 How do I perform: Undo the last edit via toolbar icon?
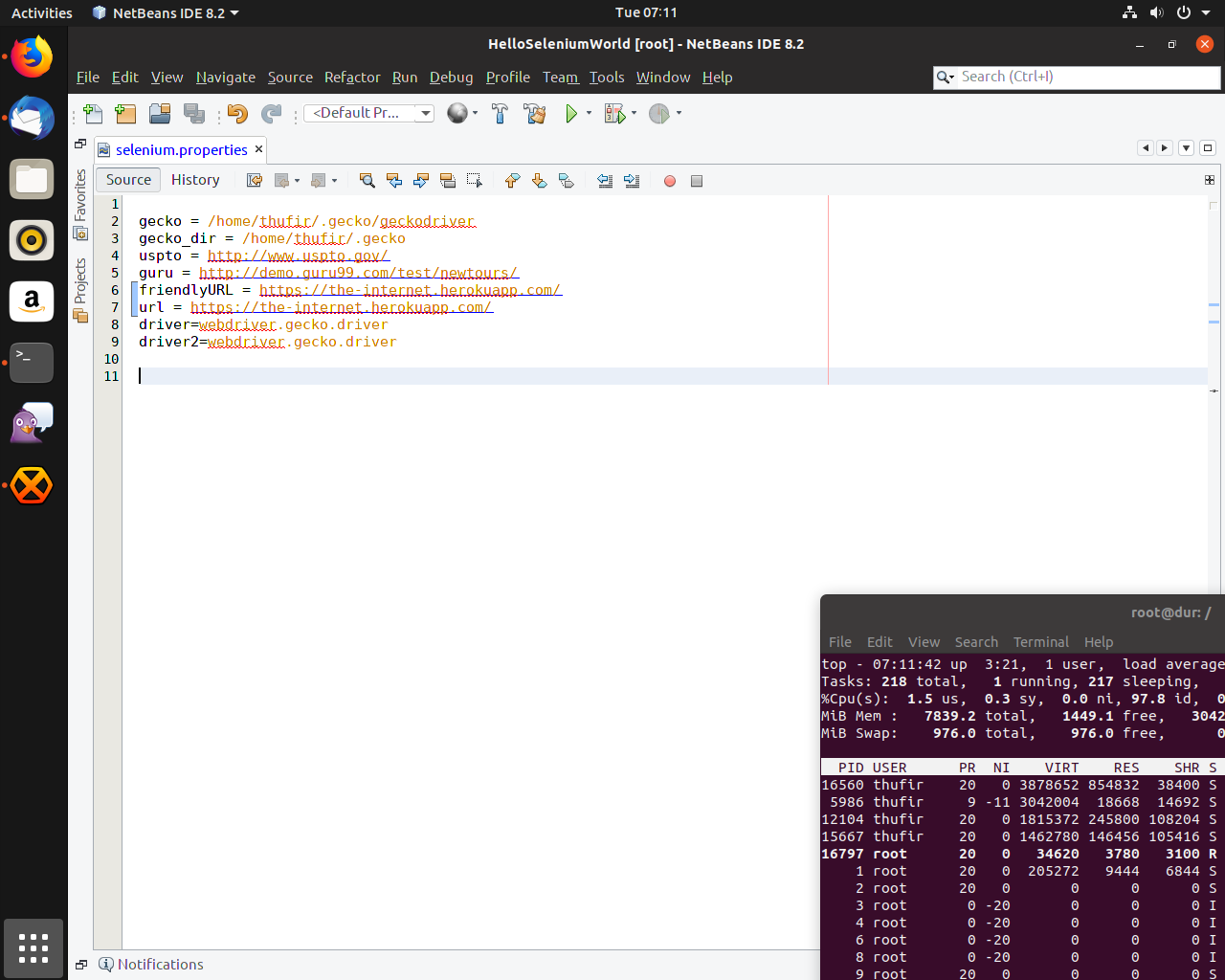click(236, 113)
